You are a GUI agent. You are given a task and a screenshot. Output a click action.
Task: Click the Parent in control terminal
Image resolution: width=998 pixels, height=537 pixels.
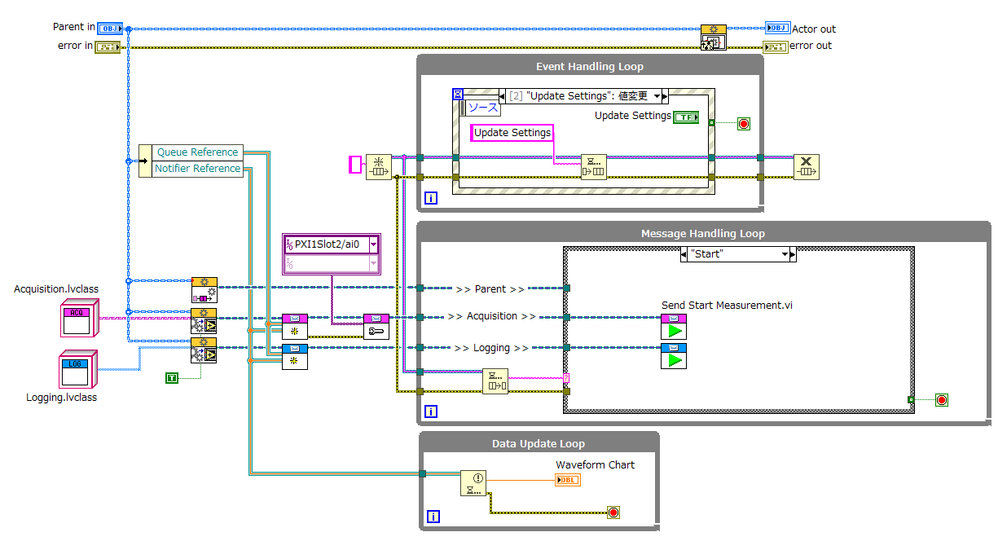(x=110, y=28)
